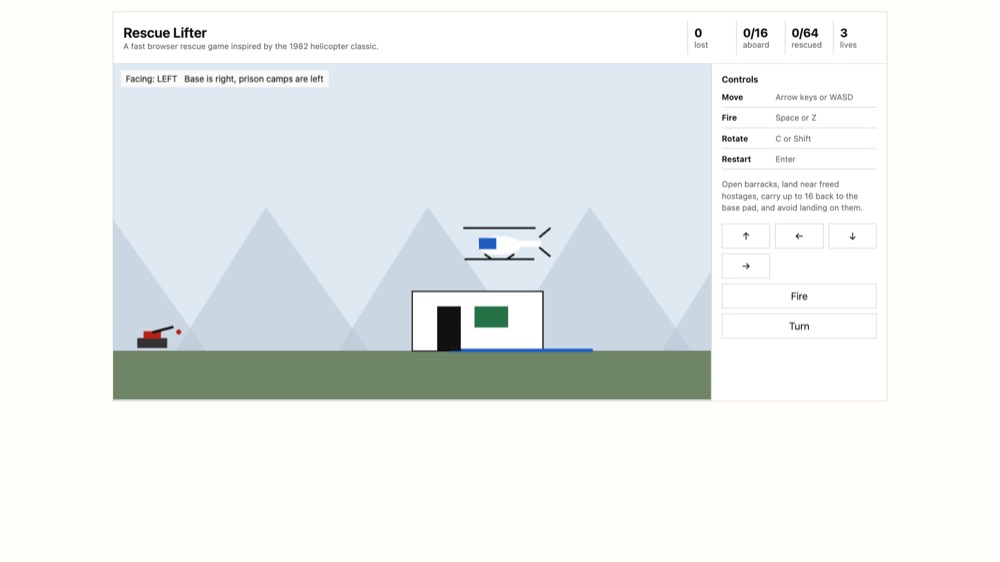Viewport: 1000px width, 562px height.
Task: Click the 0/16 aboard counter
Action: [x=756, y=38]
